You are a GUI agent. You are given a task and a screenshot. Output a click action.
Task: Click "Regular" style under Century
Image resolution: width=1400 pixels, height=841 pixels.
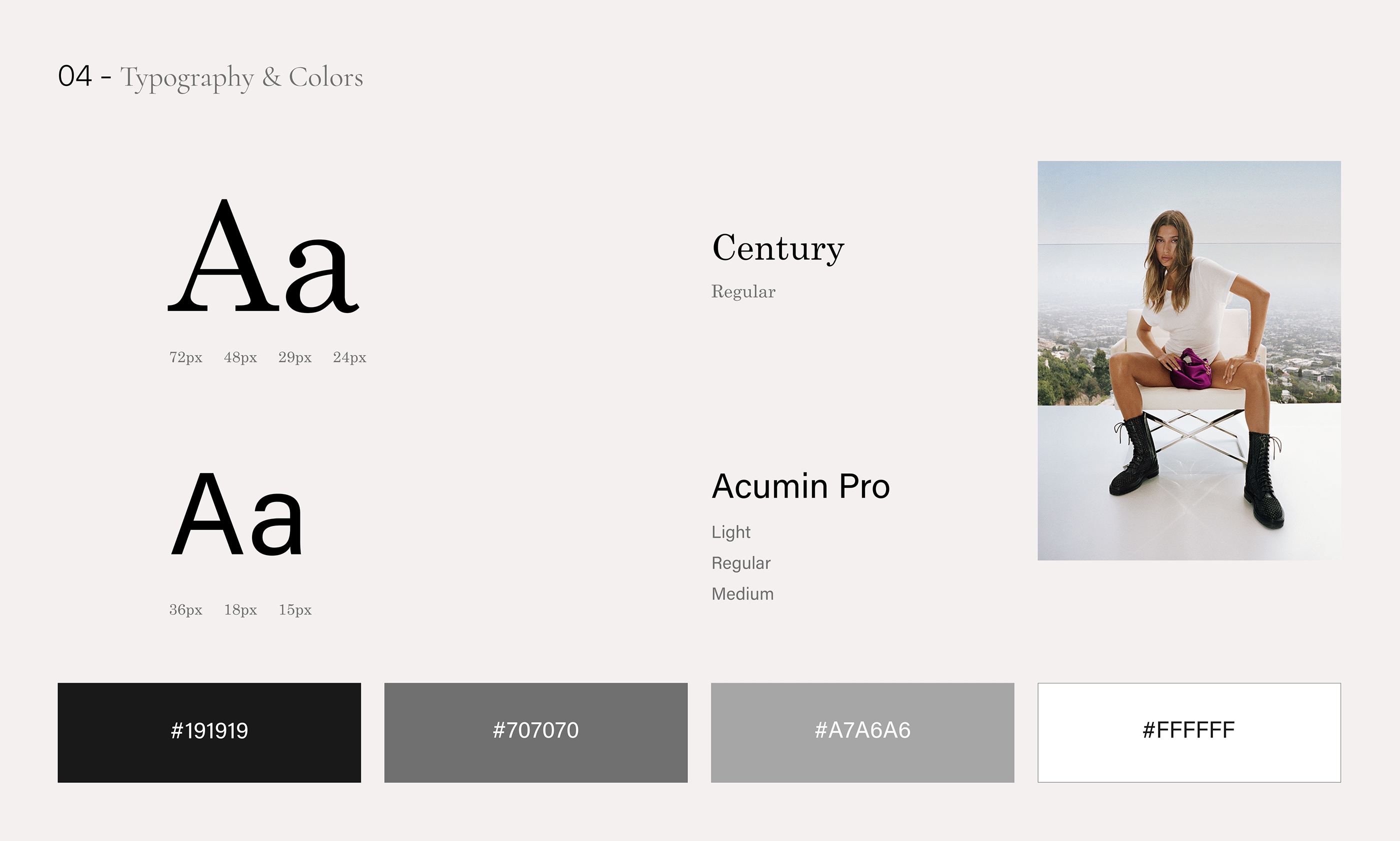(743, 291)
